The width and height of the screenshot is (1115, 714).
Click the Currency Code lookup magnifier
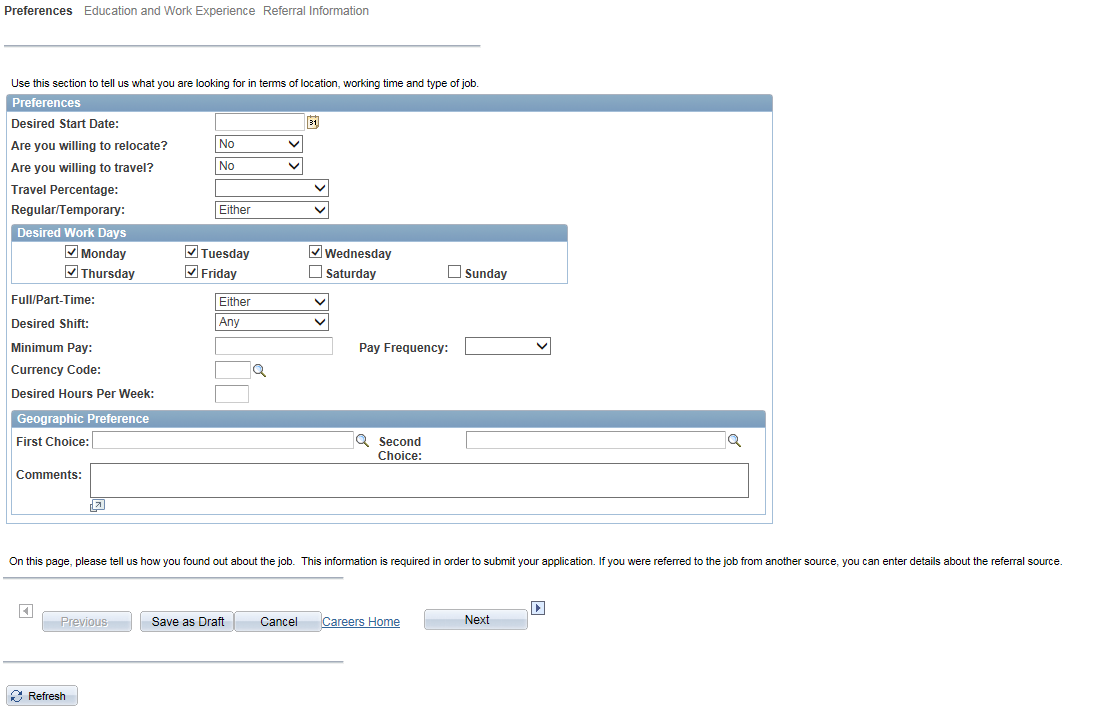(260, 371)
